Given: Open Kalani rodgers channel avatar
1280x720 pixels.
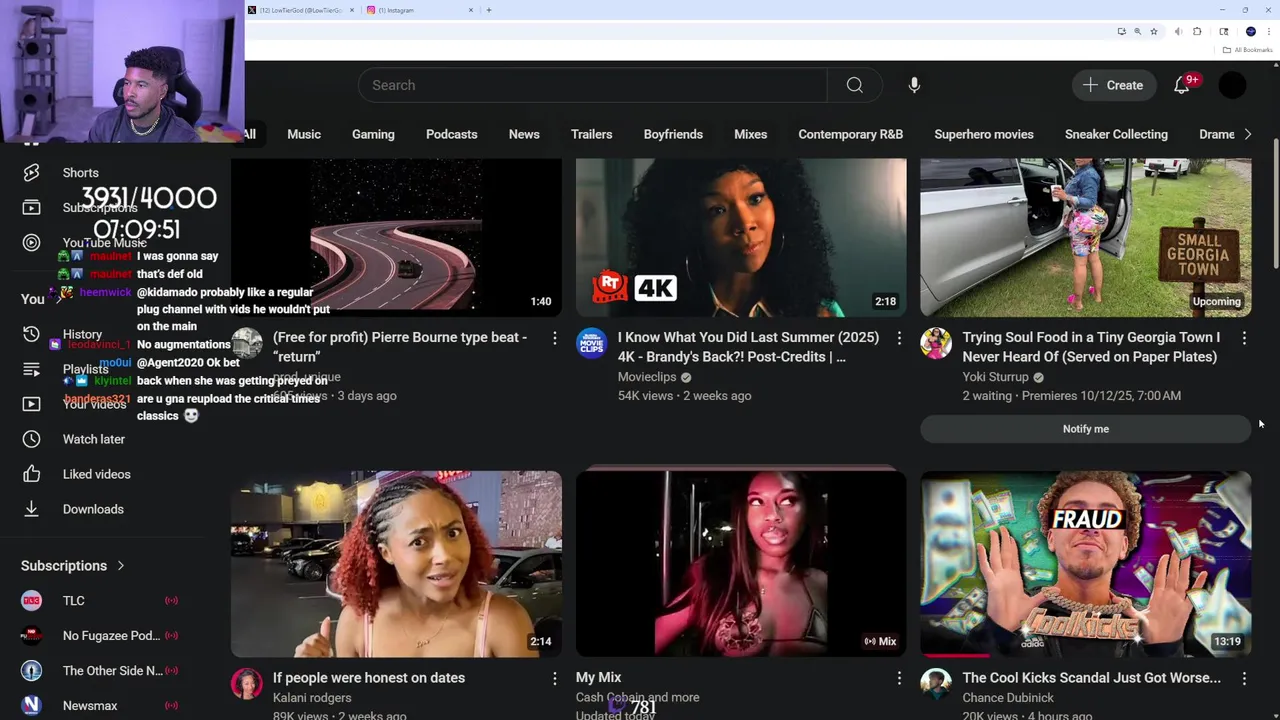Looking at the screenshot, I should coord(246,684).
